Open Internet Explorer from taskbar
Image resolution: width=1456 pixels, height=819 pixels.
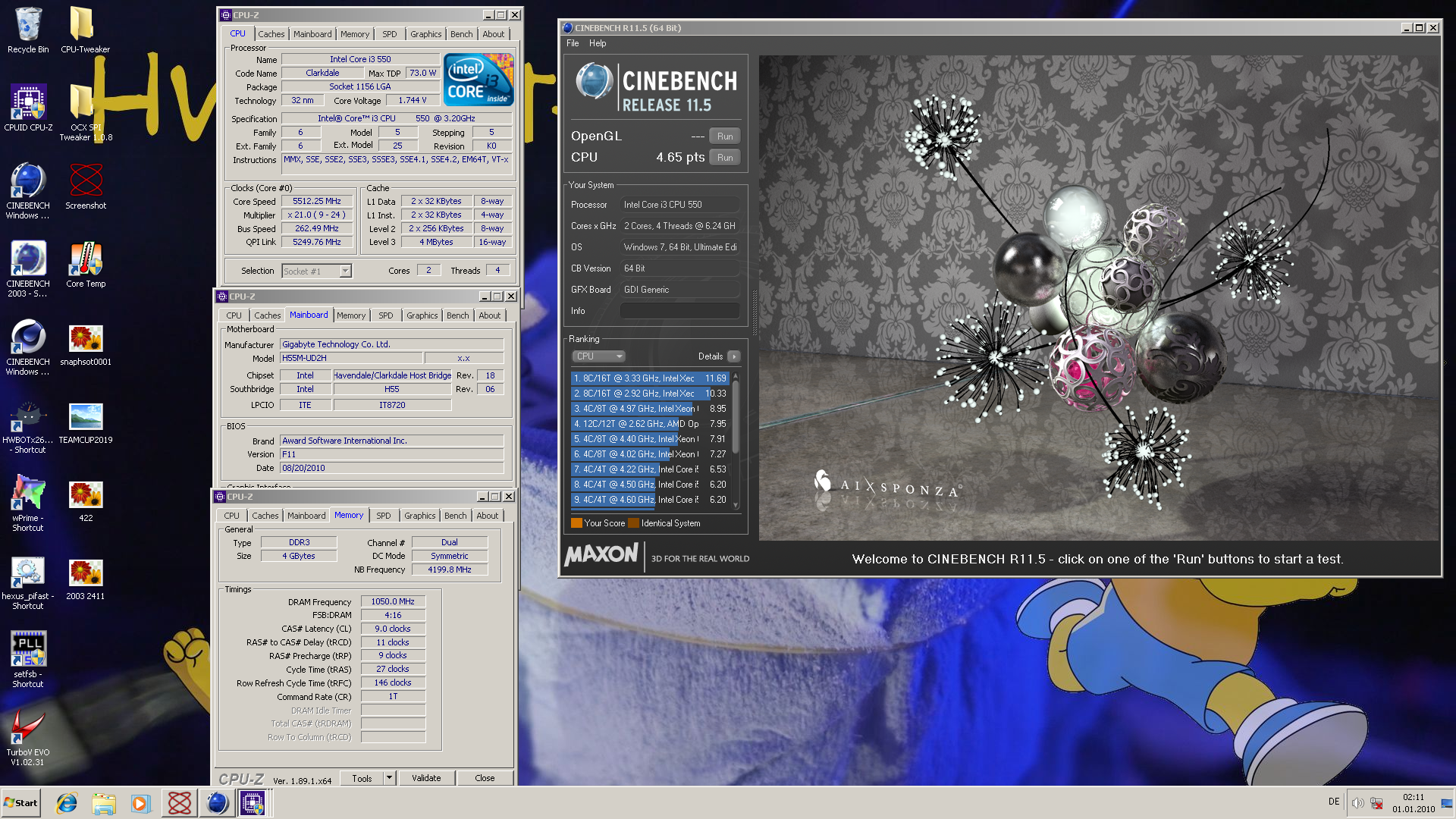click(67, 803)
